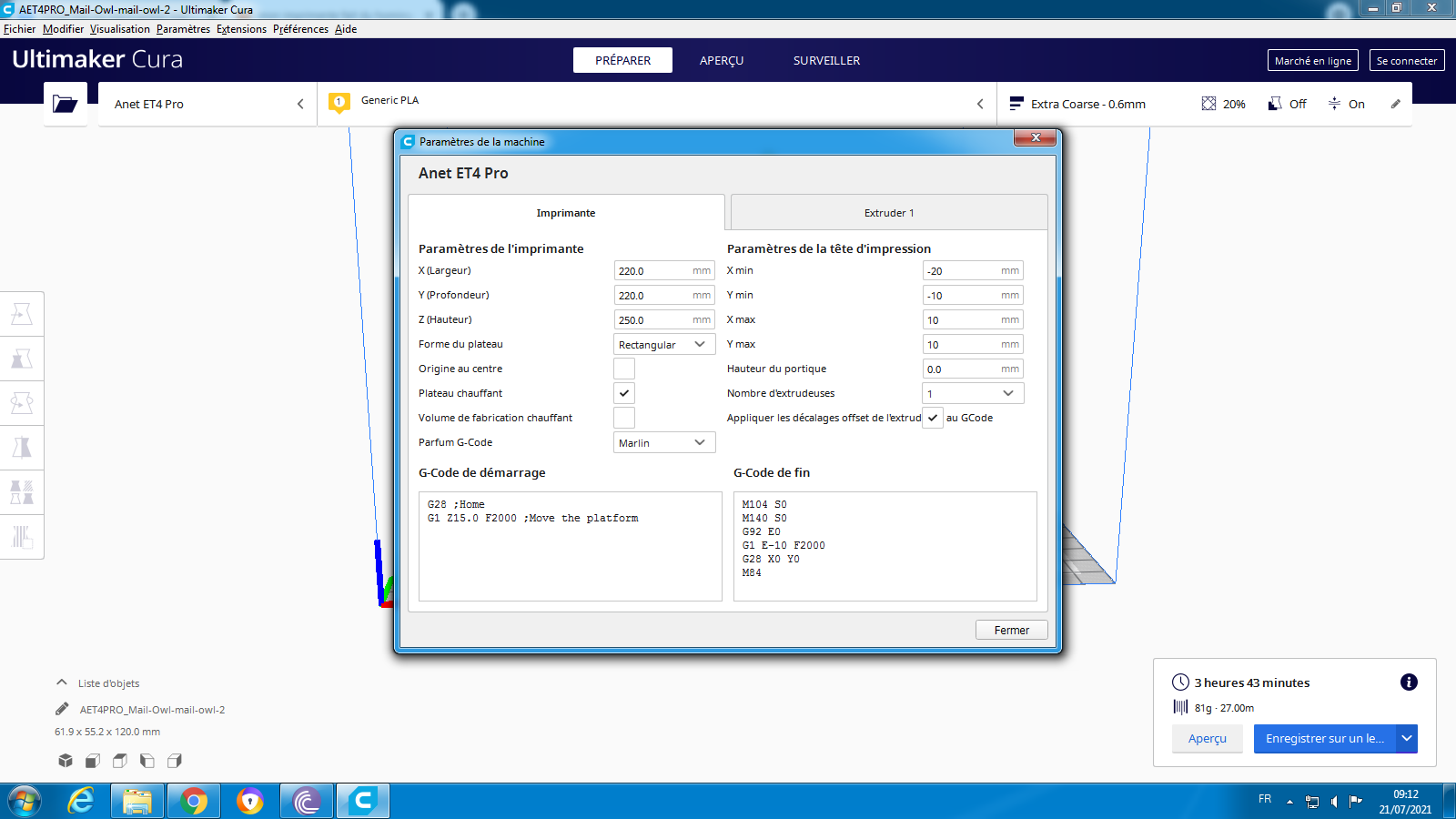This screenshot has width=1456, height=819.
Task: Select the PRÉPARER stage
Action: [623, 60]
